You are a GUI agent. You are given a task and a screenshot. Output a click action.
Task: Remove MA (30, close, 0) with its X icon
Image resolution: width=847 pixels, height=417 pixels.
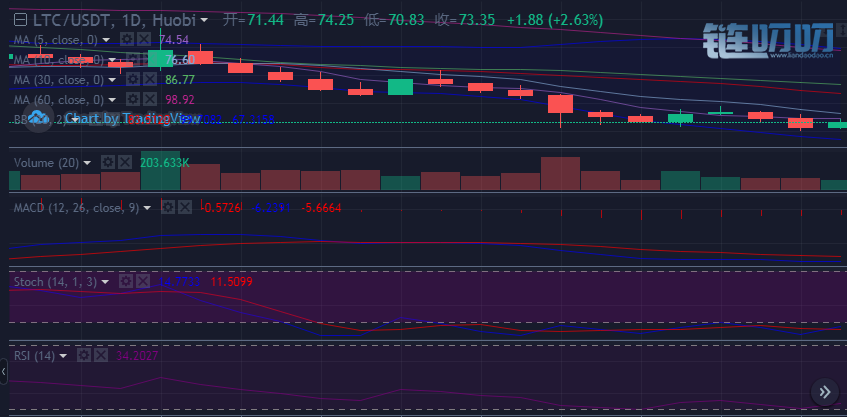[150, 79]
